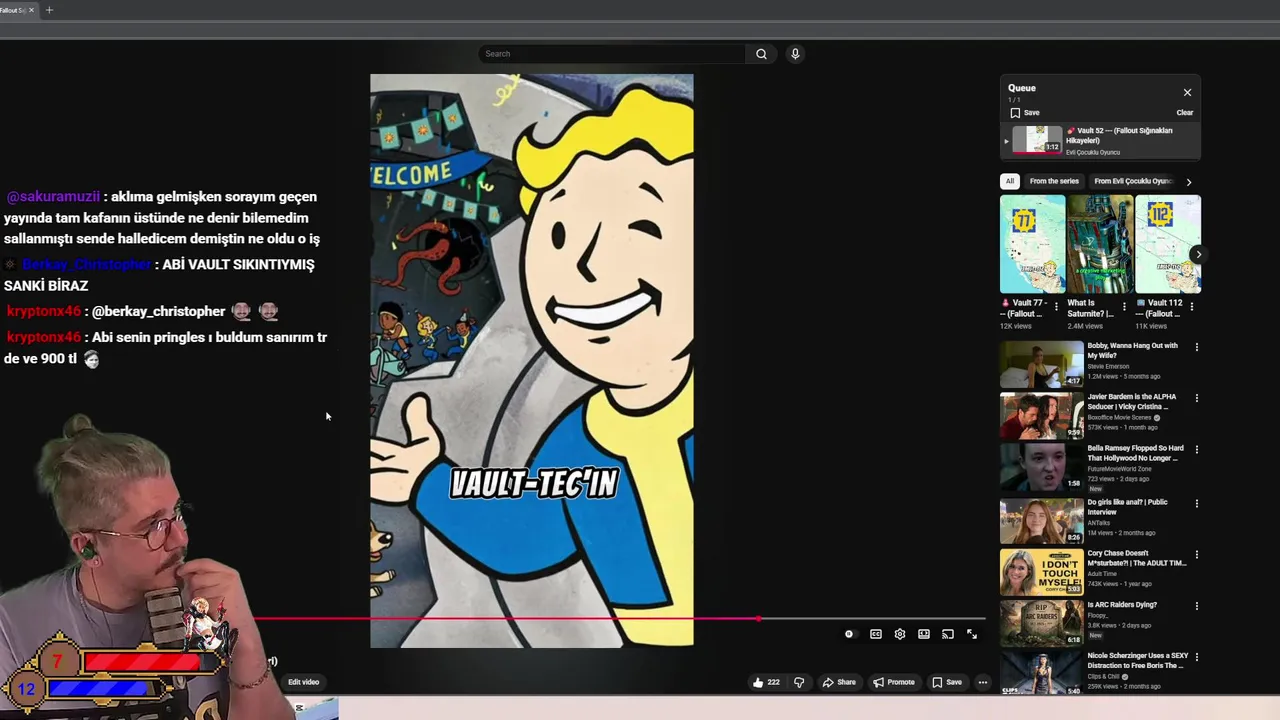Toggle closed captions in player
Image resolution: width=1280 pixels, height=720 pixels.
[x=875, y=634]
